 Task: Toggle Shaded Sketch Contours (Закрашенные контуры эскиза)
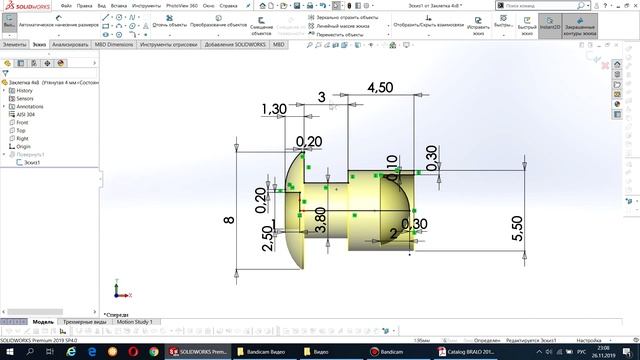coord(580,26)
